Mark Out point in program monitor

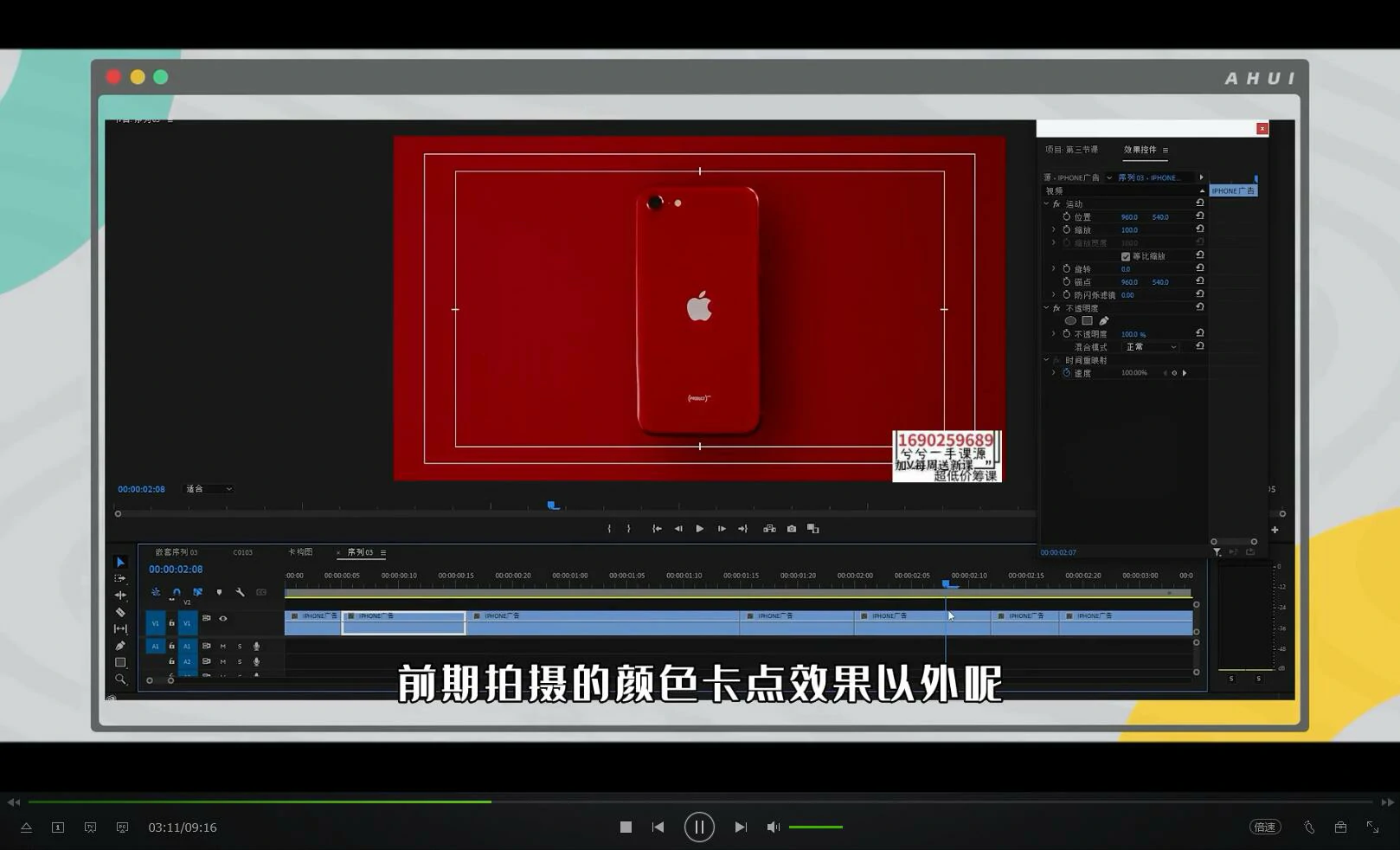tap(629, 529)
